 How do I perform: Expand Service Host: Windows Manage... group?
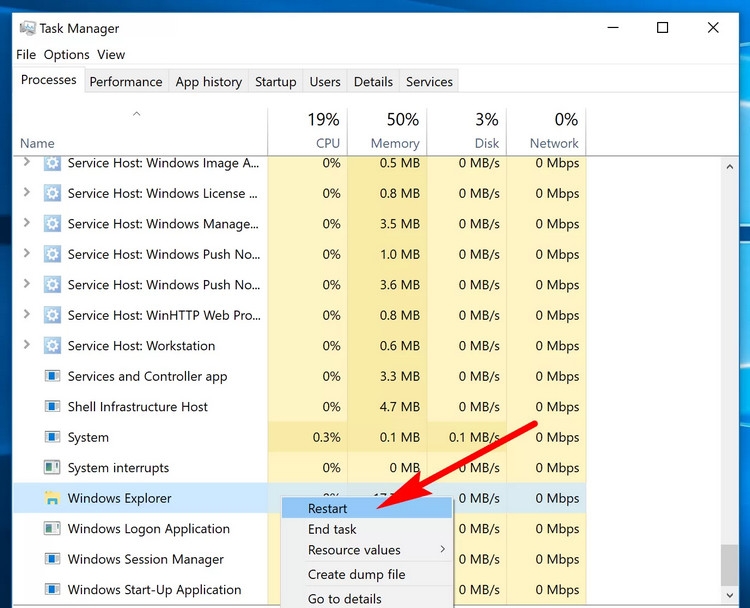27,222
